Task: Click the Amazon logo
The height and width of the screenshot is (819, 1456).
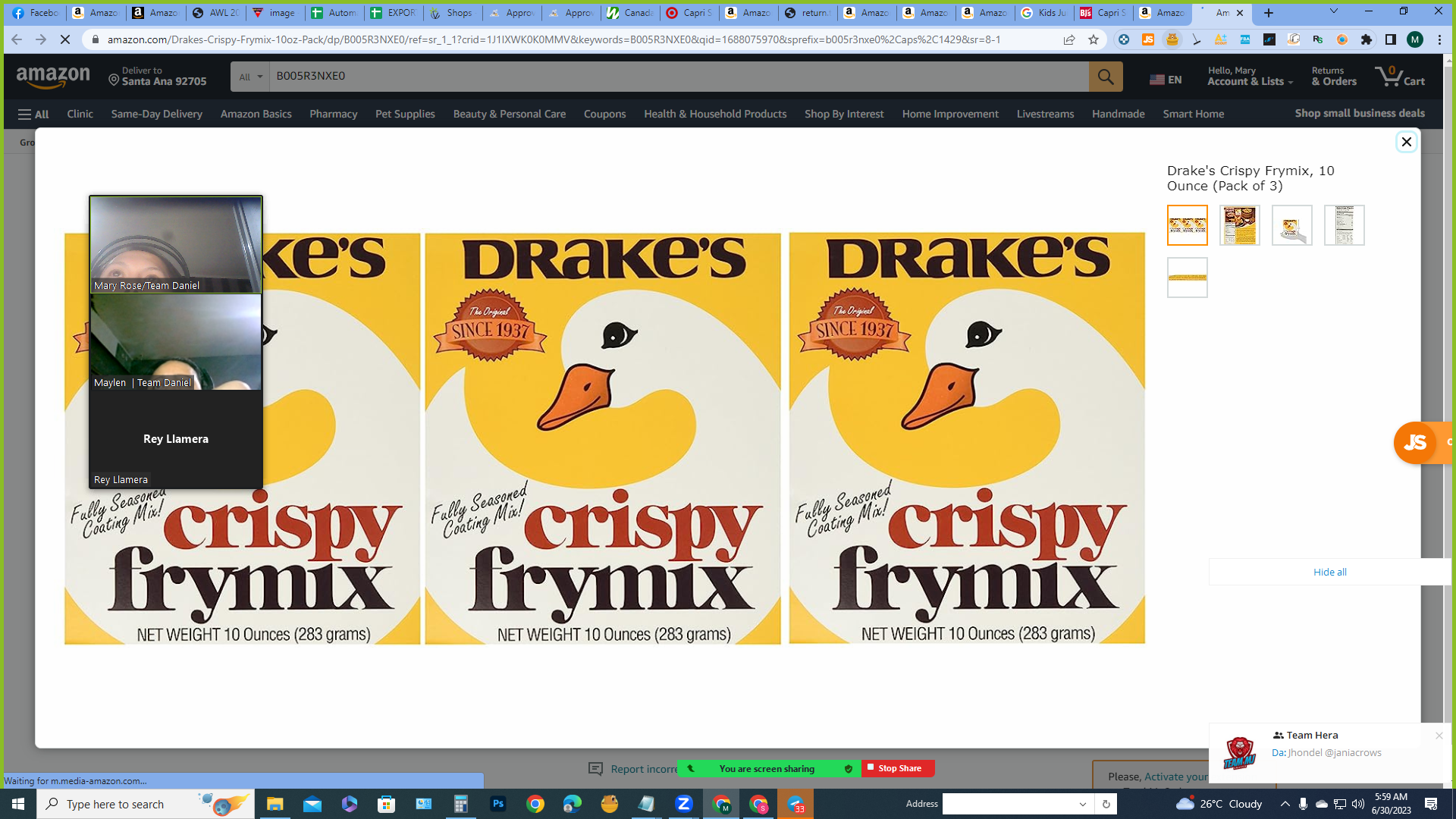Action: pyautogui.click(x=53, y=77)
